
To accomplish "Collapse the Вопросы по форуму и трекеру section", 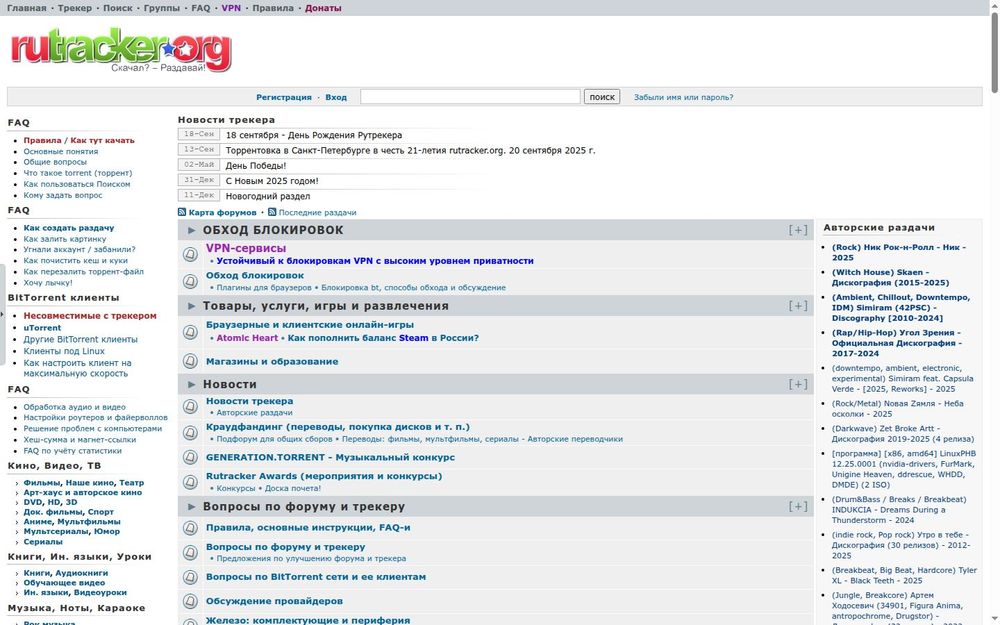I will pyautogui.click(x=797, y=506).
